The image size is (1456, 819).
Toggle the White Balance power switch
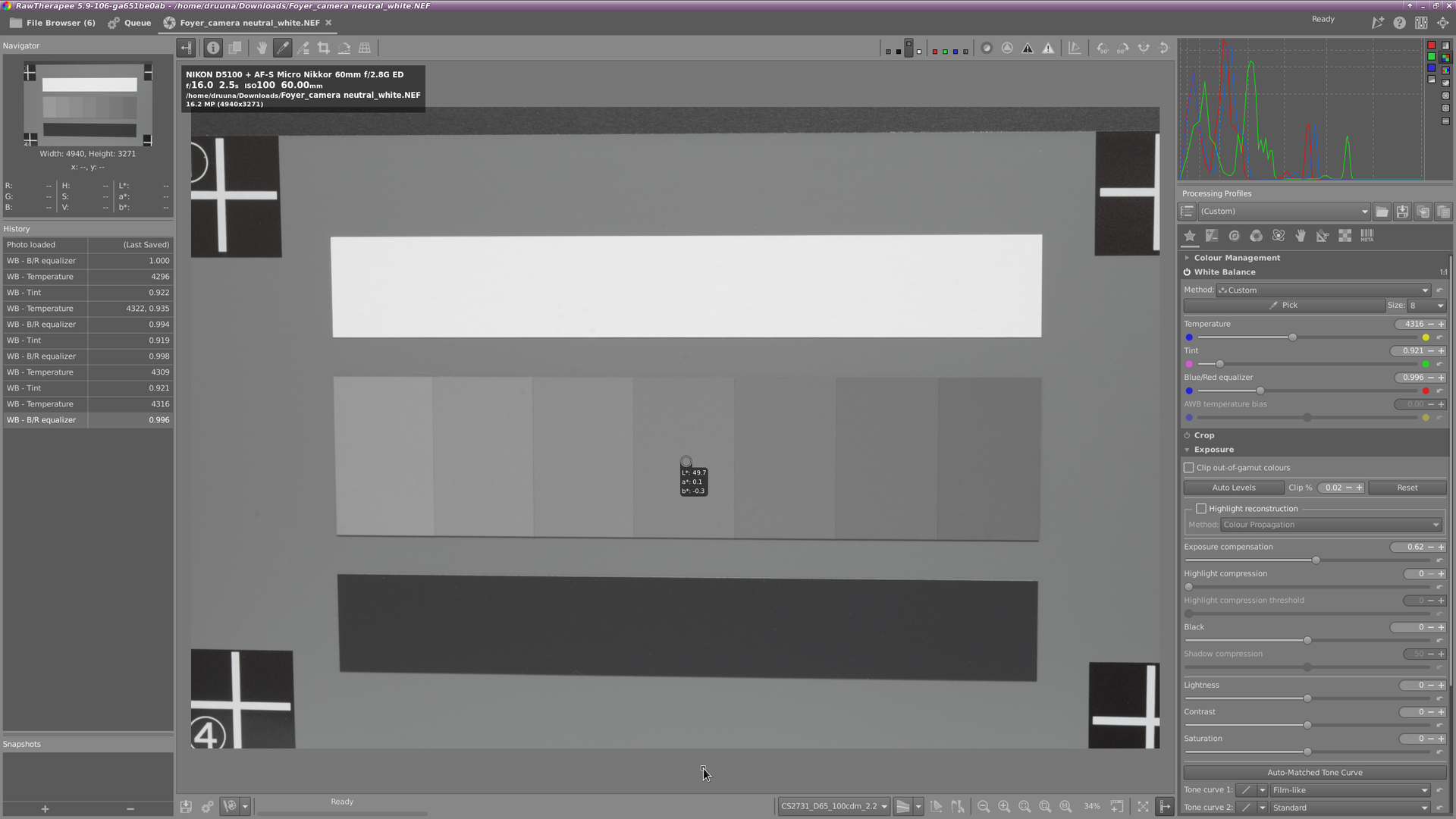click(x=1187, y=272)
